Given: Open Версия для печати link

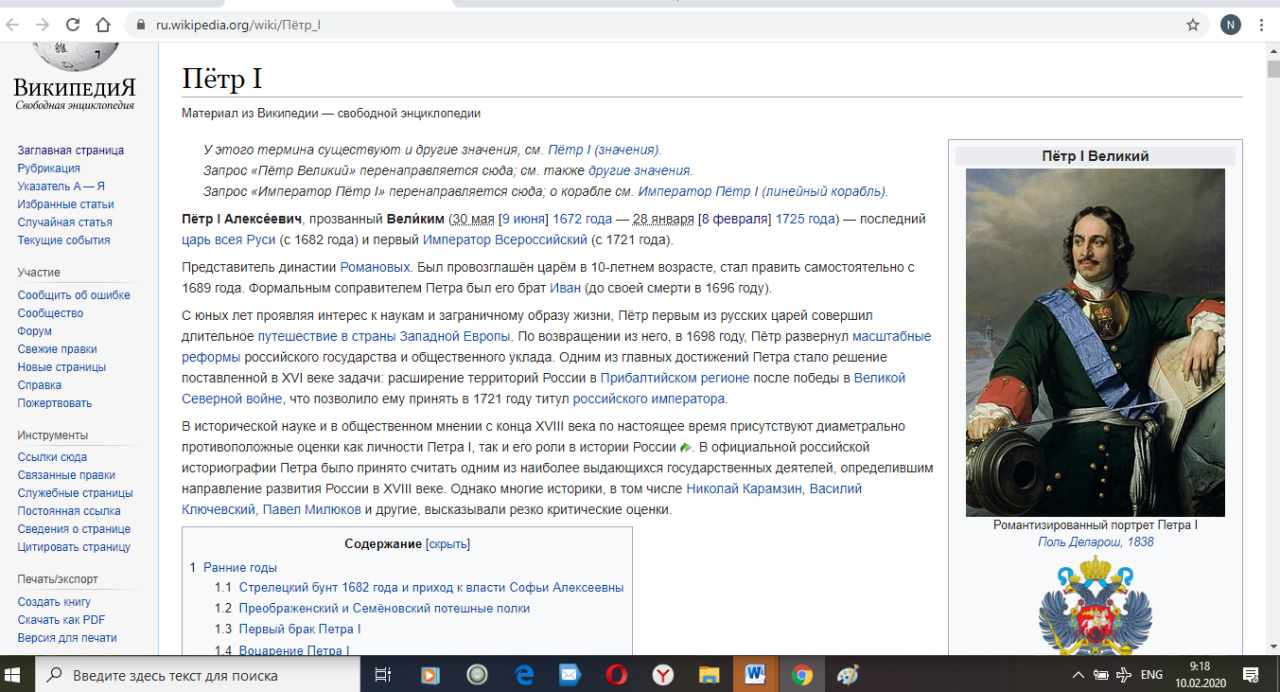Looking at the screenshot, I should coord(67,638).
